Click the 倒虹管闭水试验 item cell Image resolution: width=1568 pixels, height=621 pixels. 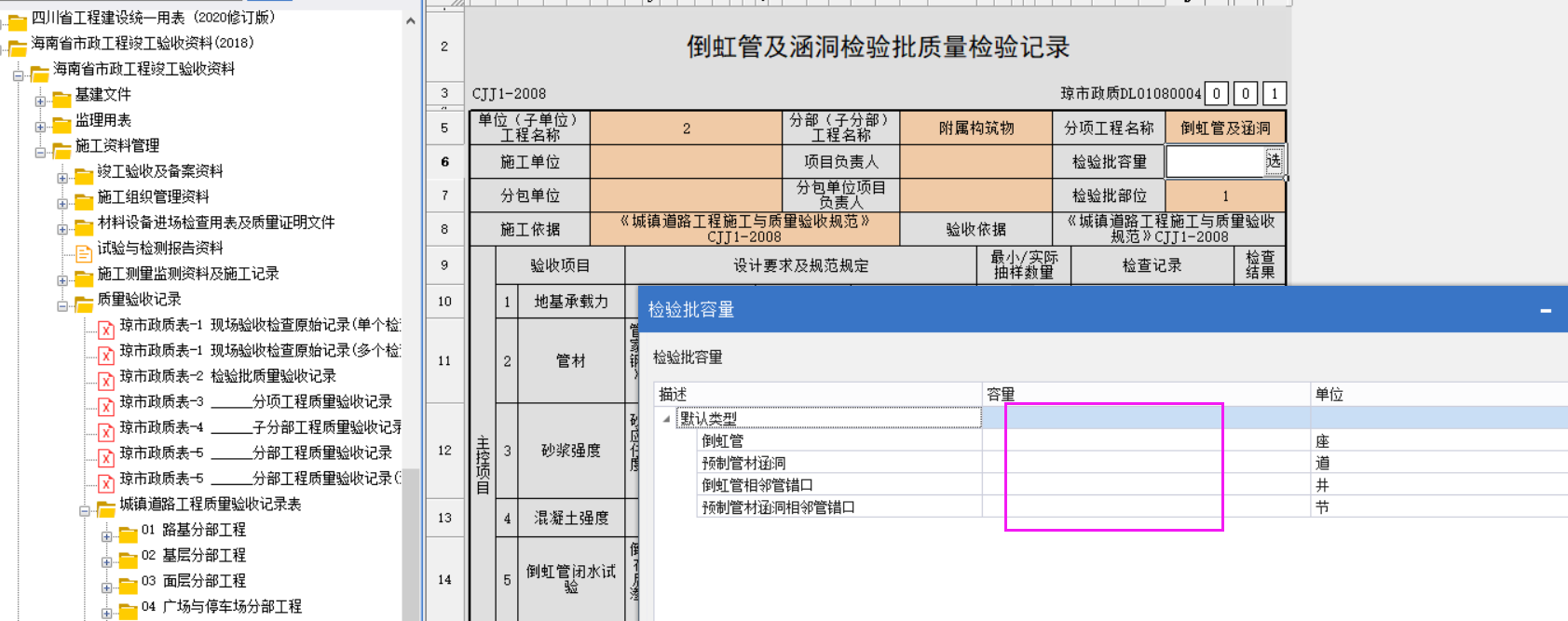tap(570, 579)
